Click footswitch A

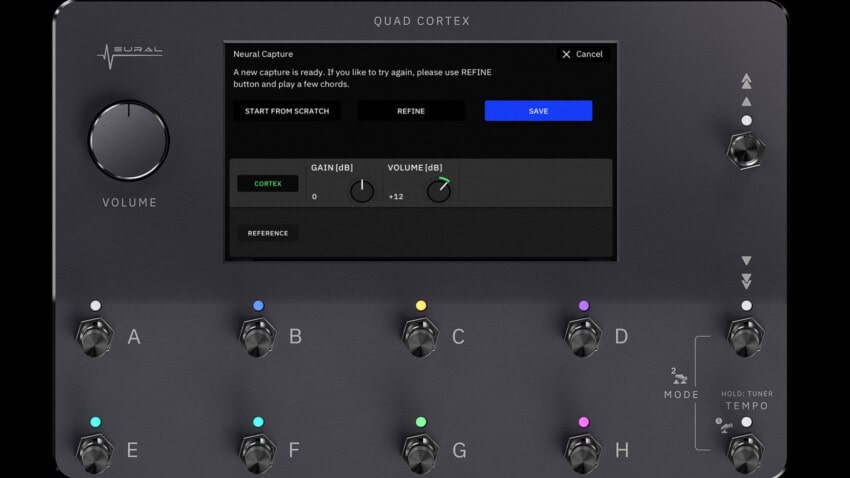[x=95, y=337]
